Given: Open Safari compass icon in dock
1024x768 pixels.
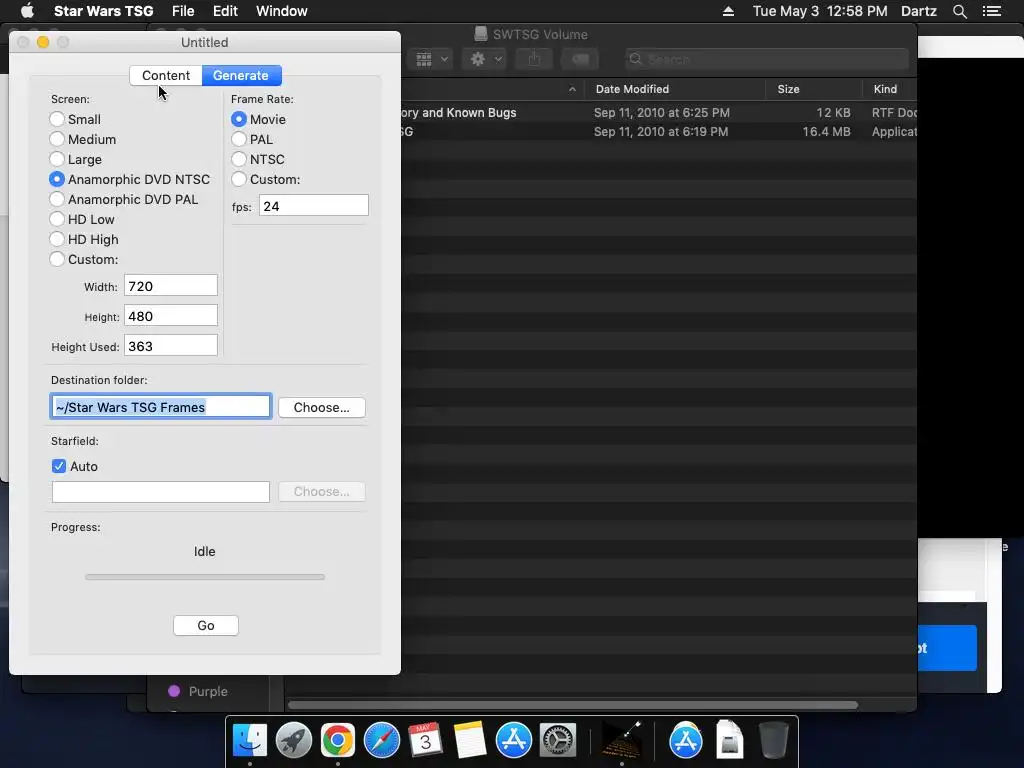Looking at the screenshot, I should point(381,740).
